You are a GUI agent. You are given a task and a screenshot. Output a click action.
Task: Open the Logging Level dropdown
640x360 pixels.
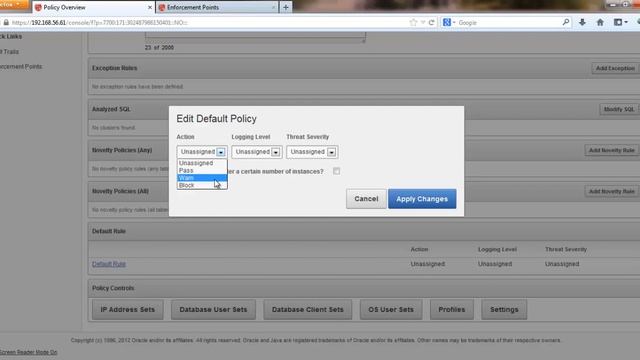pyautogui.click(x=257, y=152)
